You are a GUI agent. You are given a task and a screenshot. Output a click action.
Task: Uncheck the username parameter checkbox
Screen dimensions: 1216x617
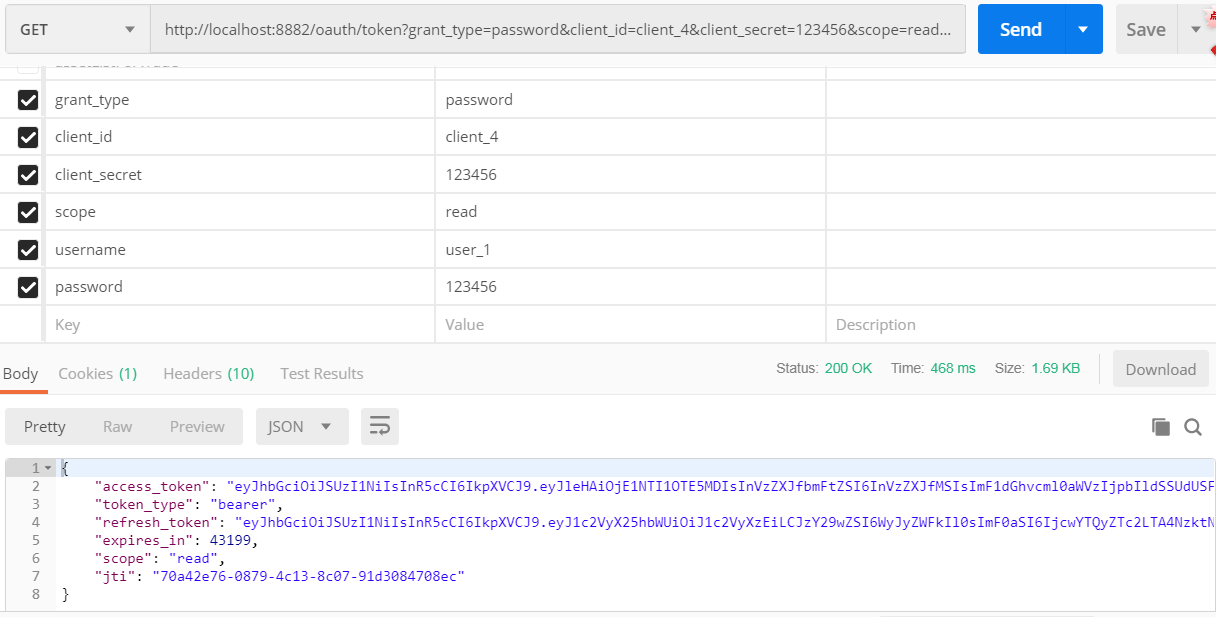[x=28, y=250]
